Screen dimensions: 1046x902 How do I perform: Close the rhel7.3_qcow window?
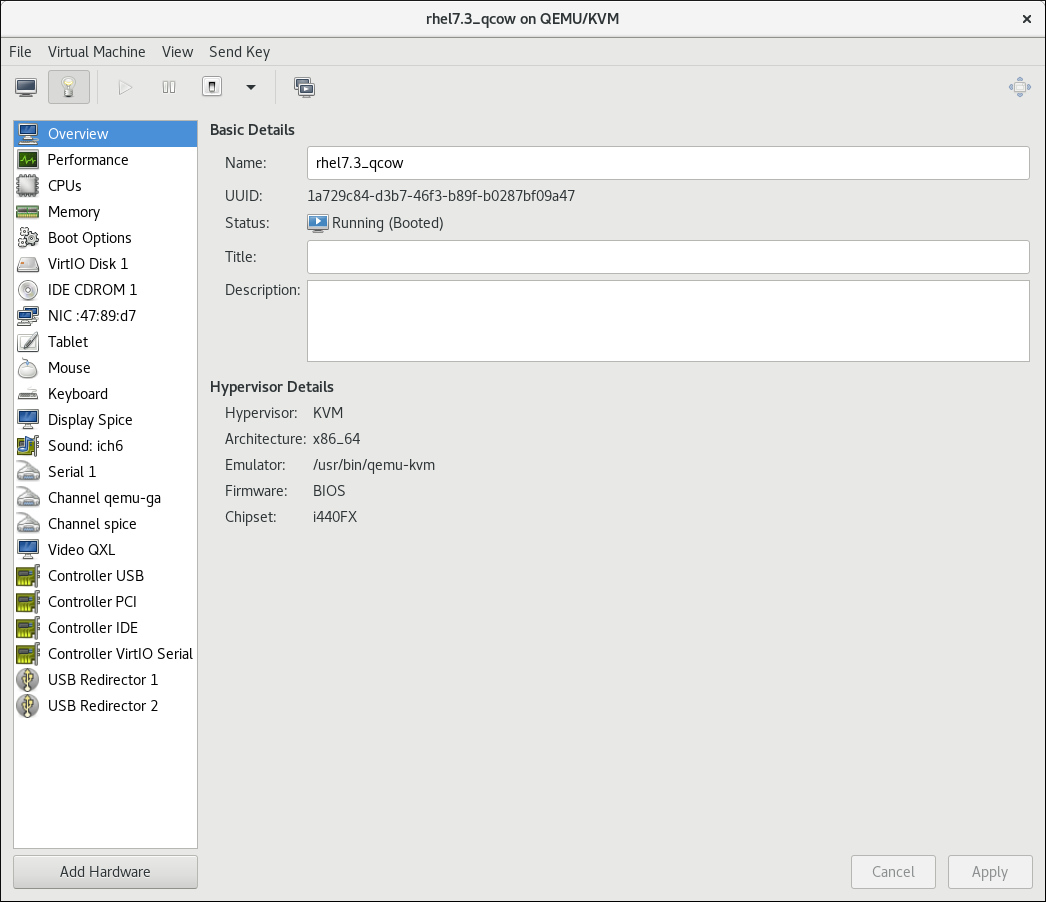point(1027,19)
